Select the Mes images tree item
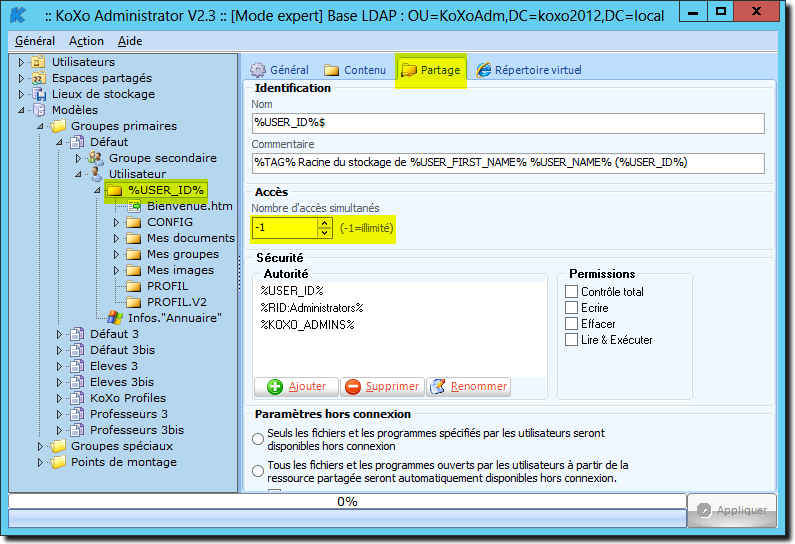This screenshot has height=544, width=795. point(180,270)
